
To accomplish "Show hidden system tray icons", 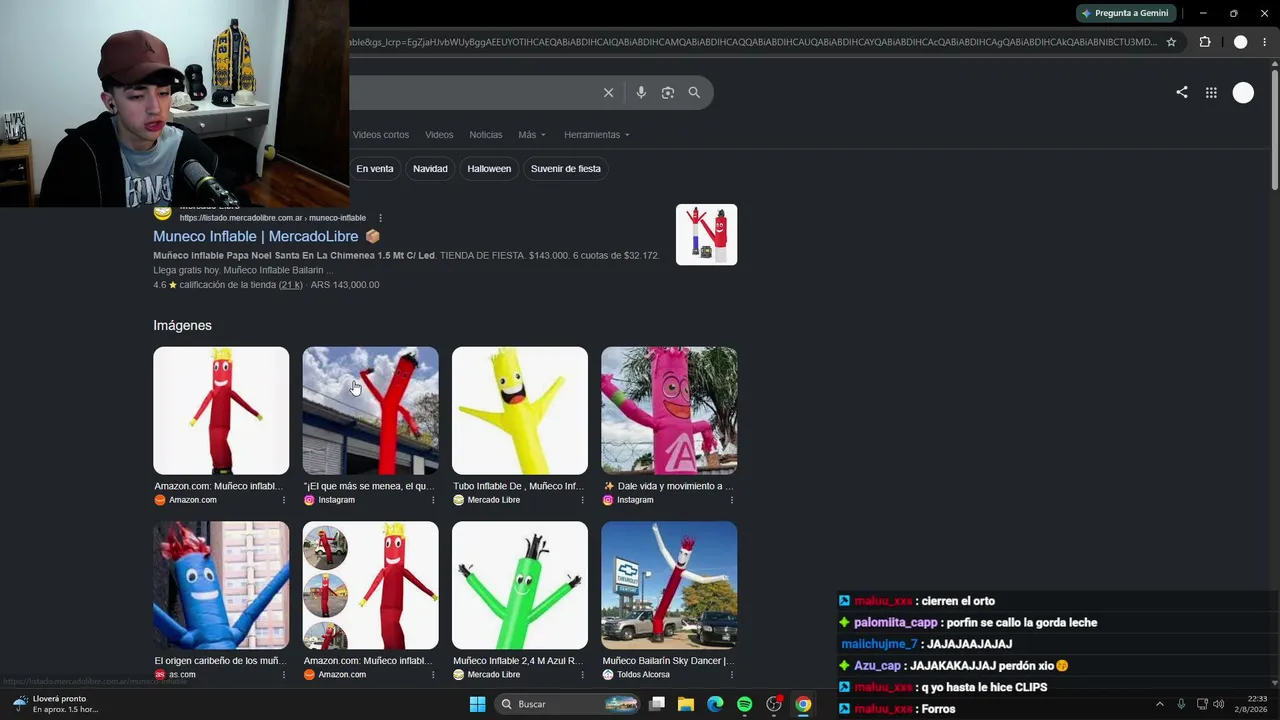I will tap(1160, 704).
